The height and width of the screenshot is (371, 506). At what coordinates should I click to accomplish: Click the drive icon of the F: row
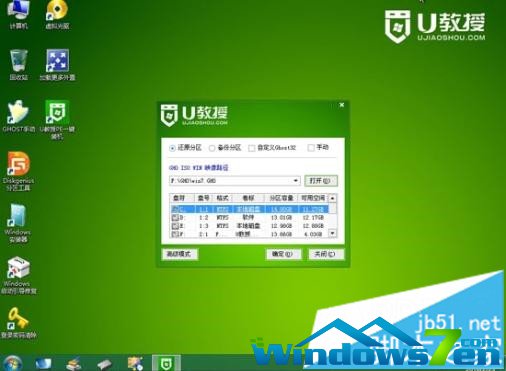[x=175, y=234]
